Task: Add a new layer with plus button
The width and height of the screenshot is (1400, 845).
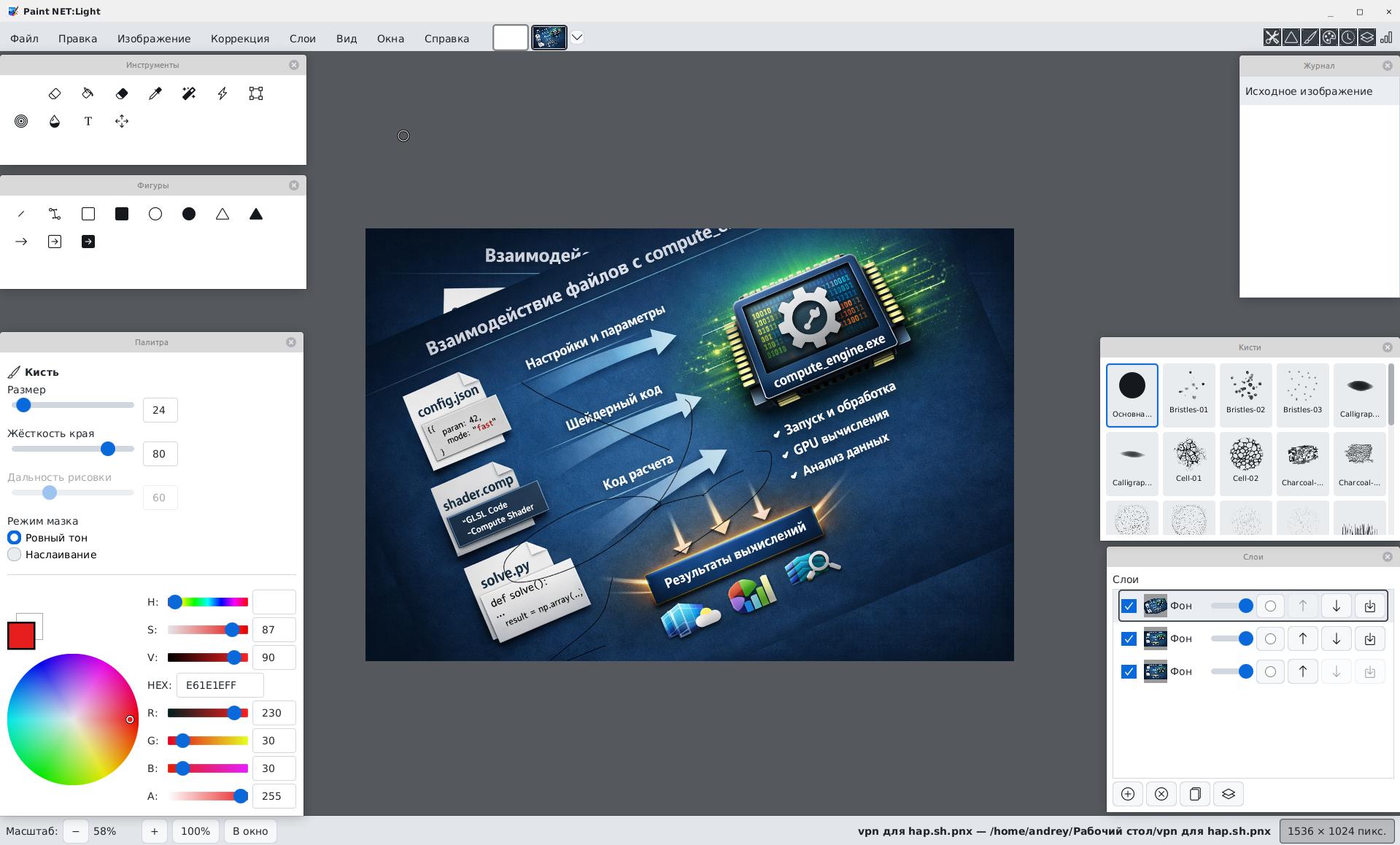Action: tap(1128, 794)
